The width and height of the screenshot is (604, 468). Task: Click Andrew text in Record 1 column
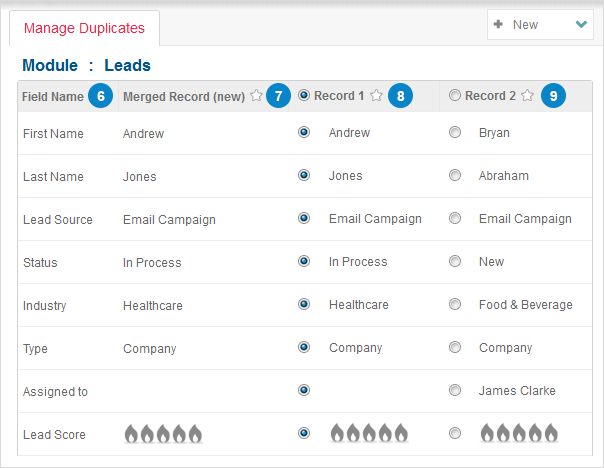click(349, 133)
